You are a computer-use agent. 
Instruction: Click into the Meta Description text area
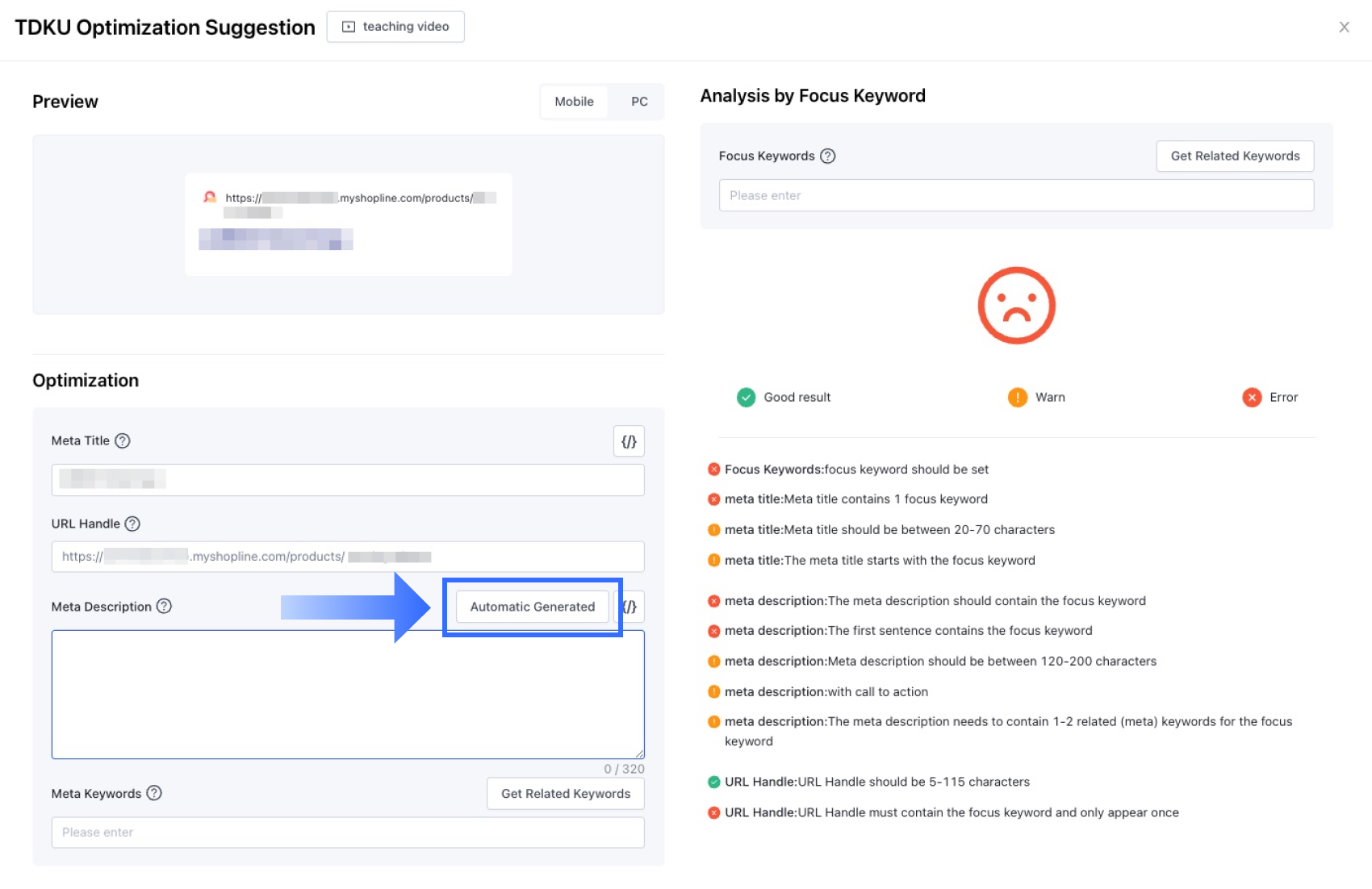click(348, 694)
